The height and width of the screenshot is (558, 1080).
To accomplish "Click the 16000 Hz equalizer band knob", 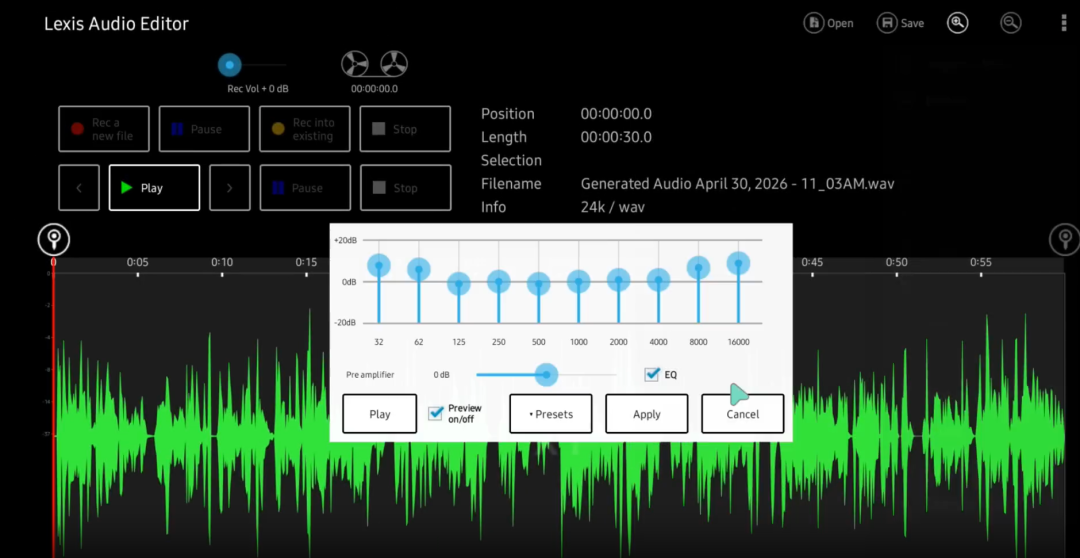I will pyautogui.click(x=738, y=263).
